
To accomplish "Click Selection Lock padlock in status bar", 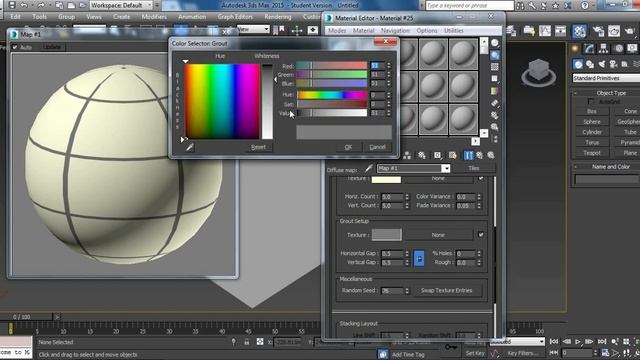I will [x=247, y=342].
